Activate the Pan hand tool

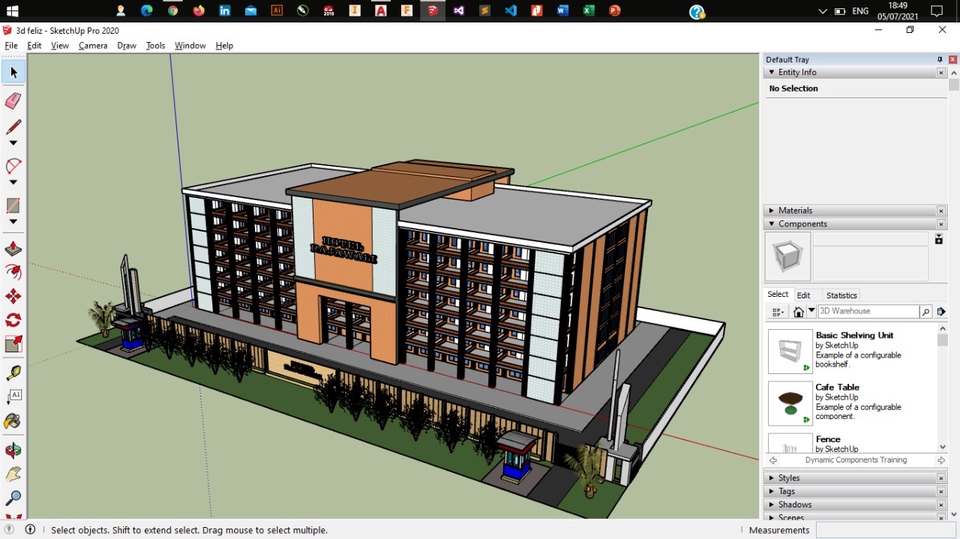tap(13, 474)
